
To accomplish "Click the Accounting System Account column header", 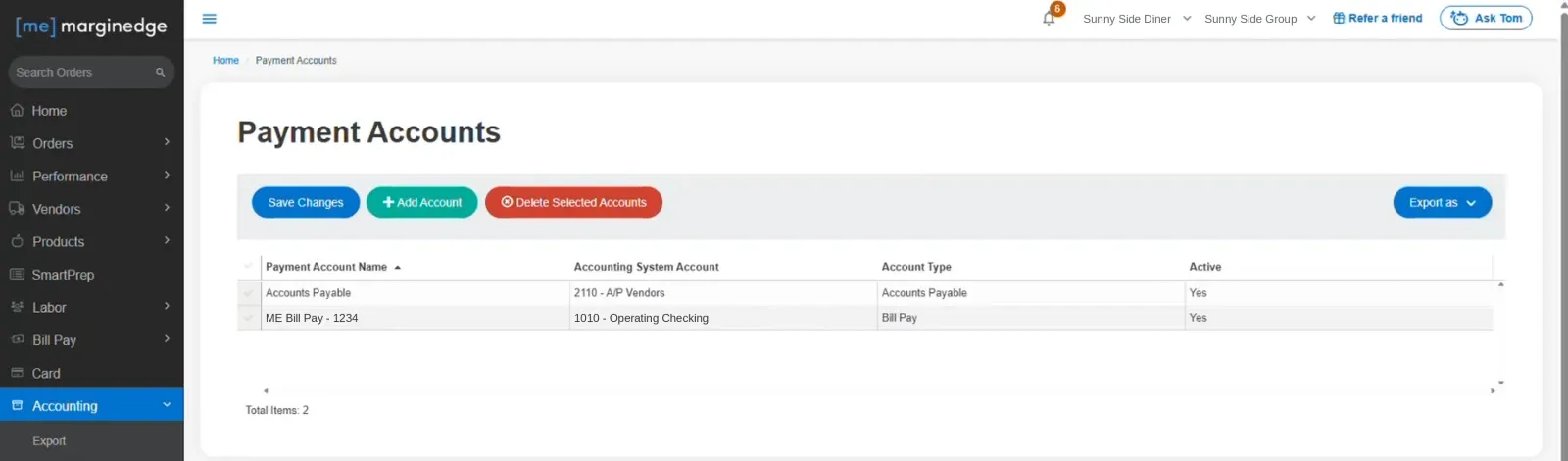I will (x=646, y=267).
